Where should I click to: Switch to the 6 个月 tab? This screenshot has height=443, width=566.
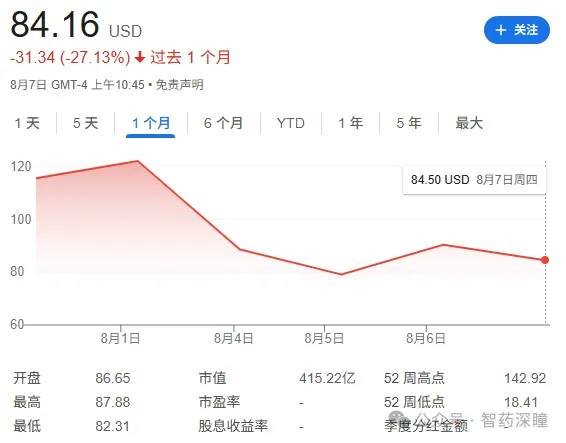coord(223,123)
